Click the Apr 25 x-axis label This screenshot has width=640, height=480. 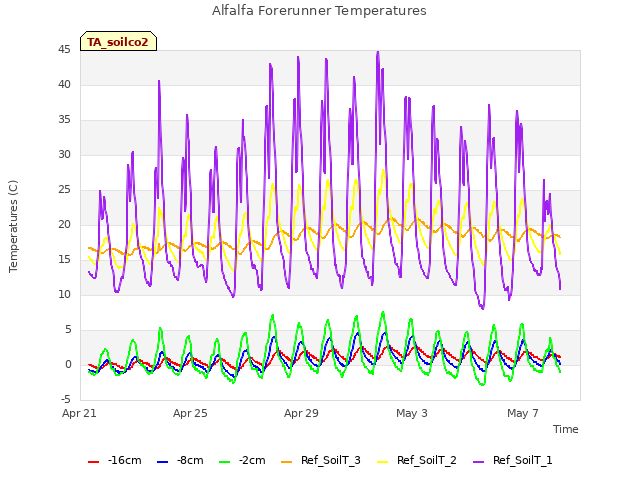pyautogui.click(x=190, y=413)
